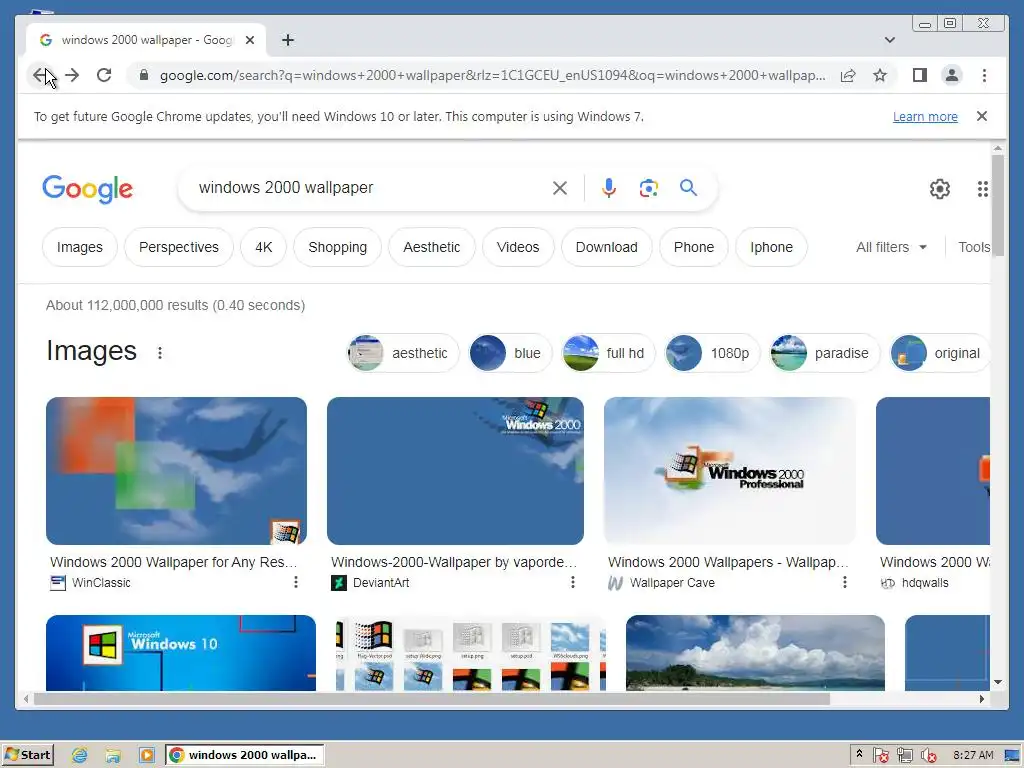Viewport: 1024px width, 768px height.
Task: Open the icon collection thumbnail
Action: (x=471, y=652)
